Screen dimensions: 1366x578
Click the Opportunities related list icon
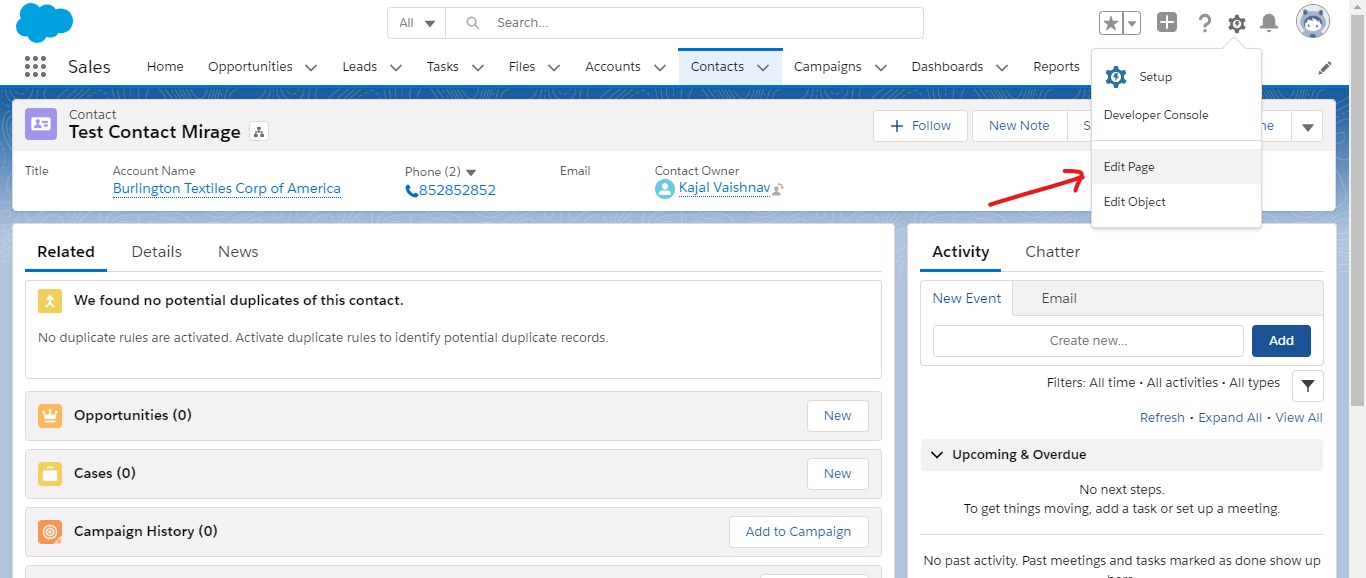[x=50, y=416]
